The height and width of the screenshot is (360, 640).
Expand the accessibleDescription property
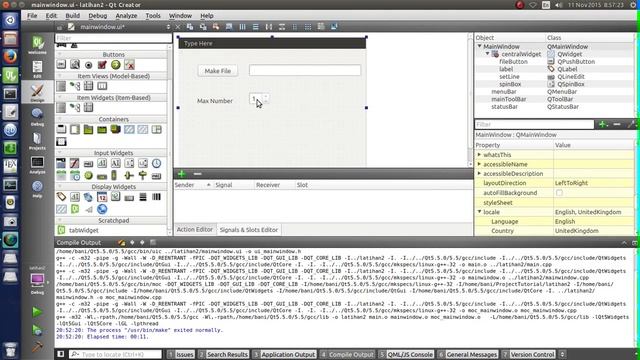(479, 173)
